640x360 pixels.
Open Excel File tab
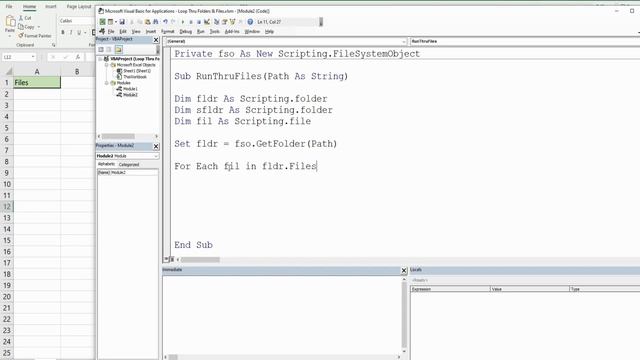click(x=9, y=7)
